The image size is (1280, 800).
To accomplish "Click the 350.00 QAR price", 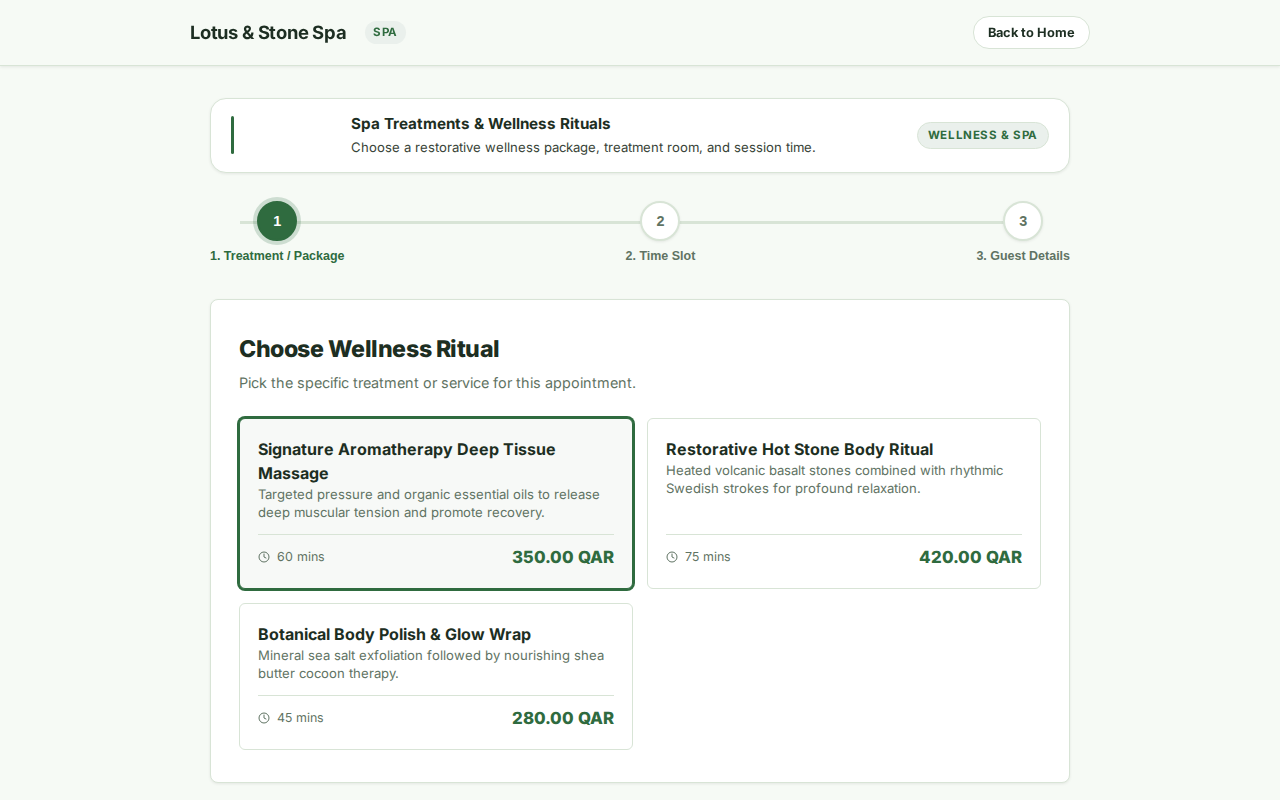I will click(x=563, y=557).
